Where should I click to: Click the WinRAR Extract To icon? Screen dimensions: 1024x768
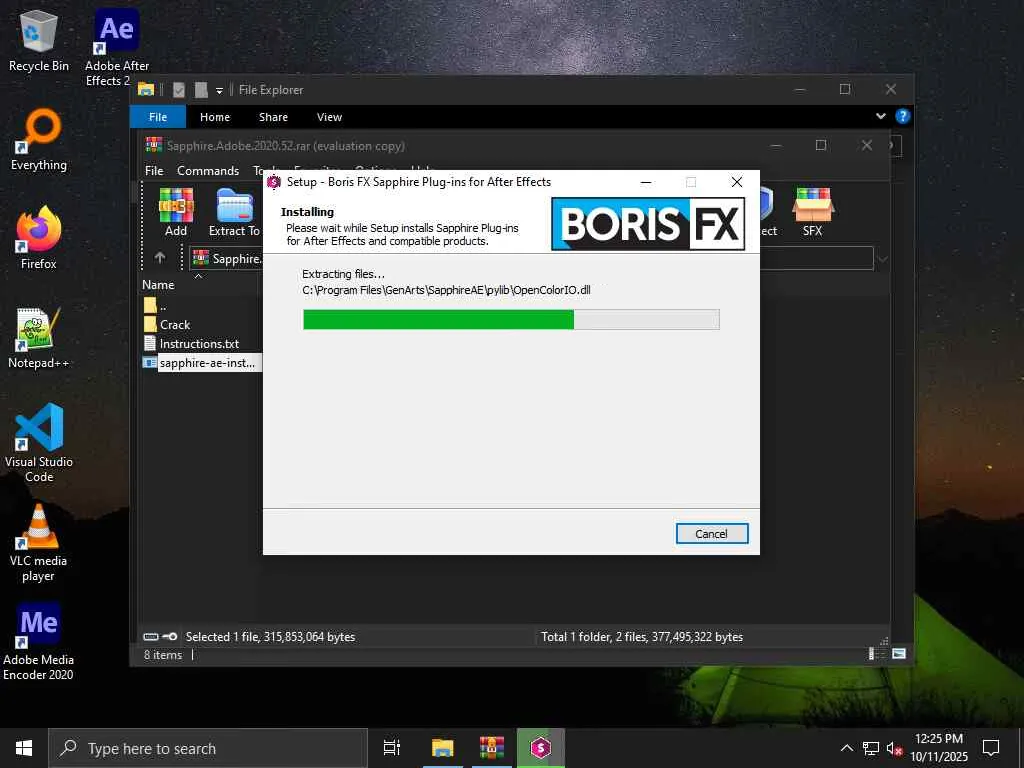pyautogui.click(x=234, y=212)
